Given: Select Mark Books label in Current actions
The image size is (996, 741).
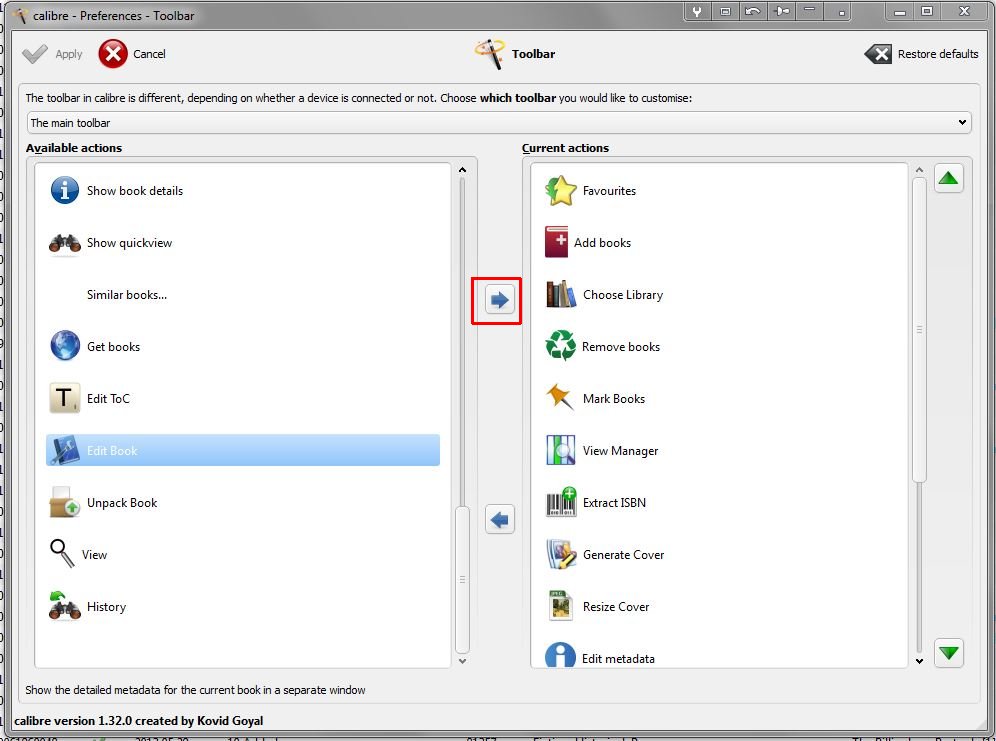Looking at the screenshot, I should pos(614,399).
